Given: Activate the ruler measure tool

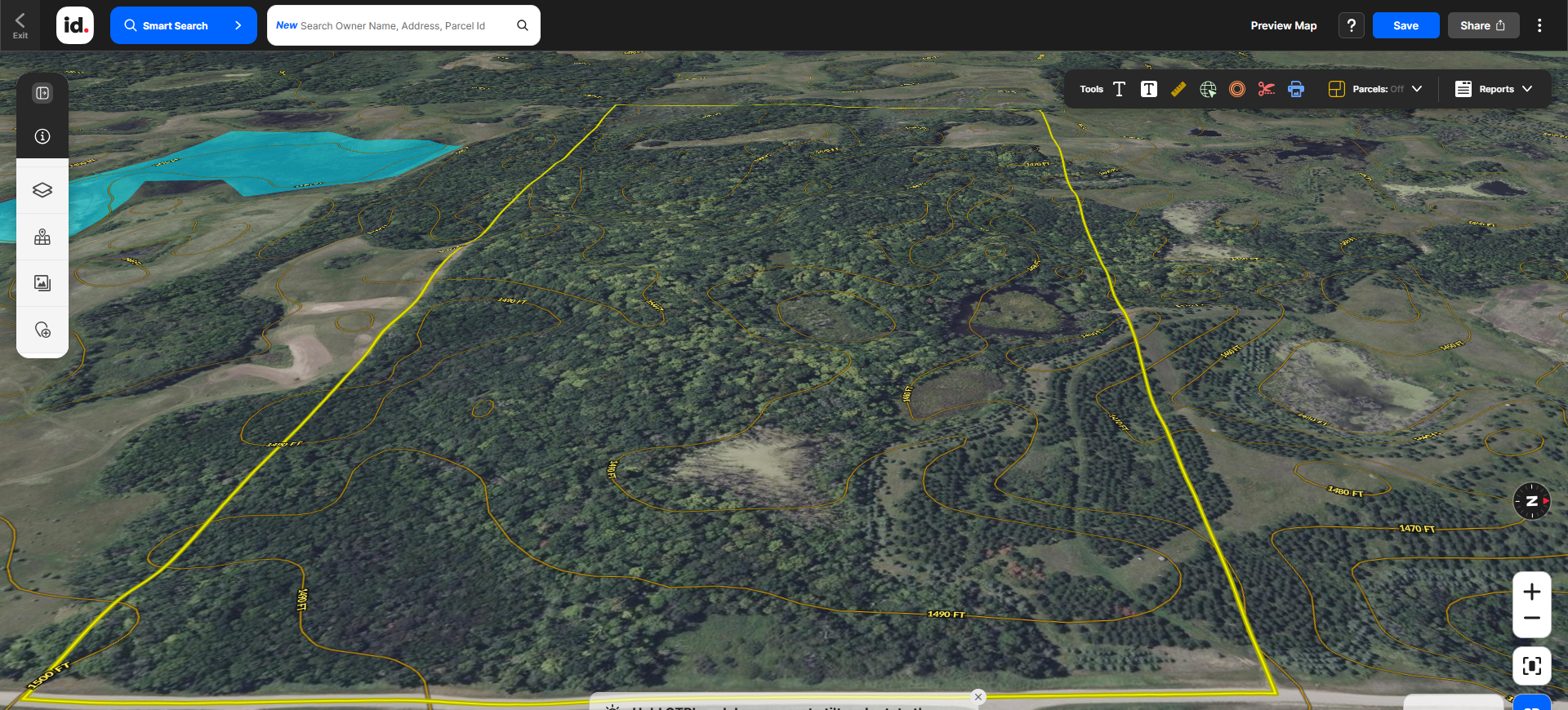Looking at the screenshot, I should pyautogui.click(x=1178, y=89).
